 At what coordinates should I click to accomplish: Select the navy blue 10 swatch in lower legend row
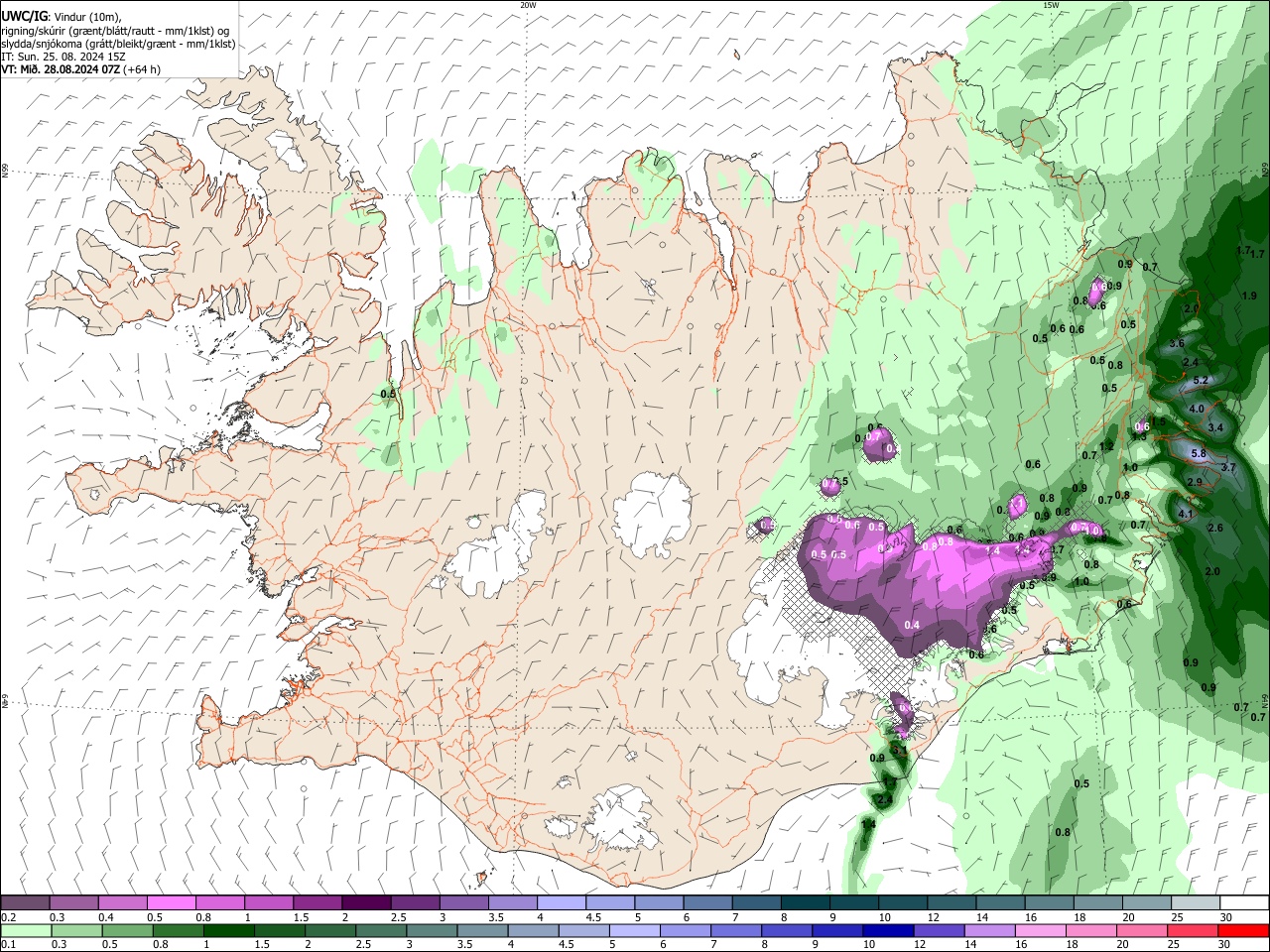pos(887,930)
